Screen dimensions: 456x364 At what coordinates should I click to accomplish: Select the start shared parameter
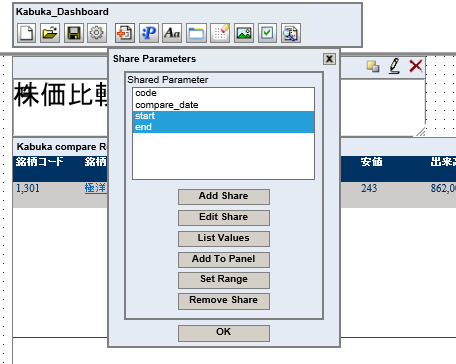coord(223,116)
